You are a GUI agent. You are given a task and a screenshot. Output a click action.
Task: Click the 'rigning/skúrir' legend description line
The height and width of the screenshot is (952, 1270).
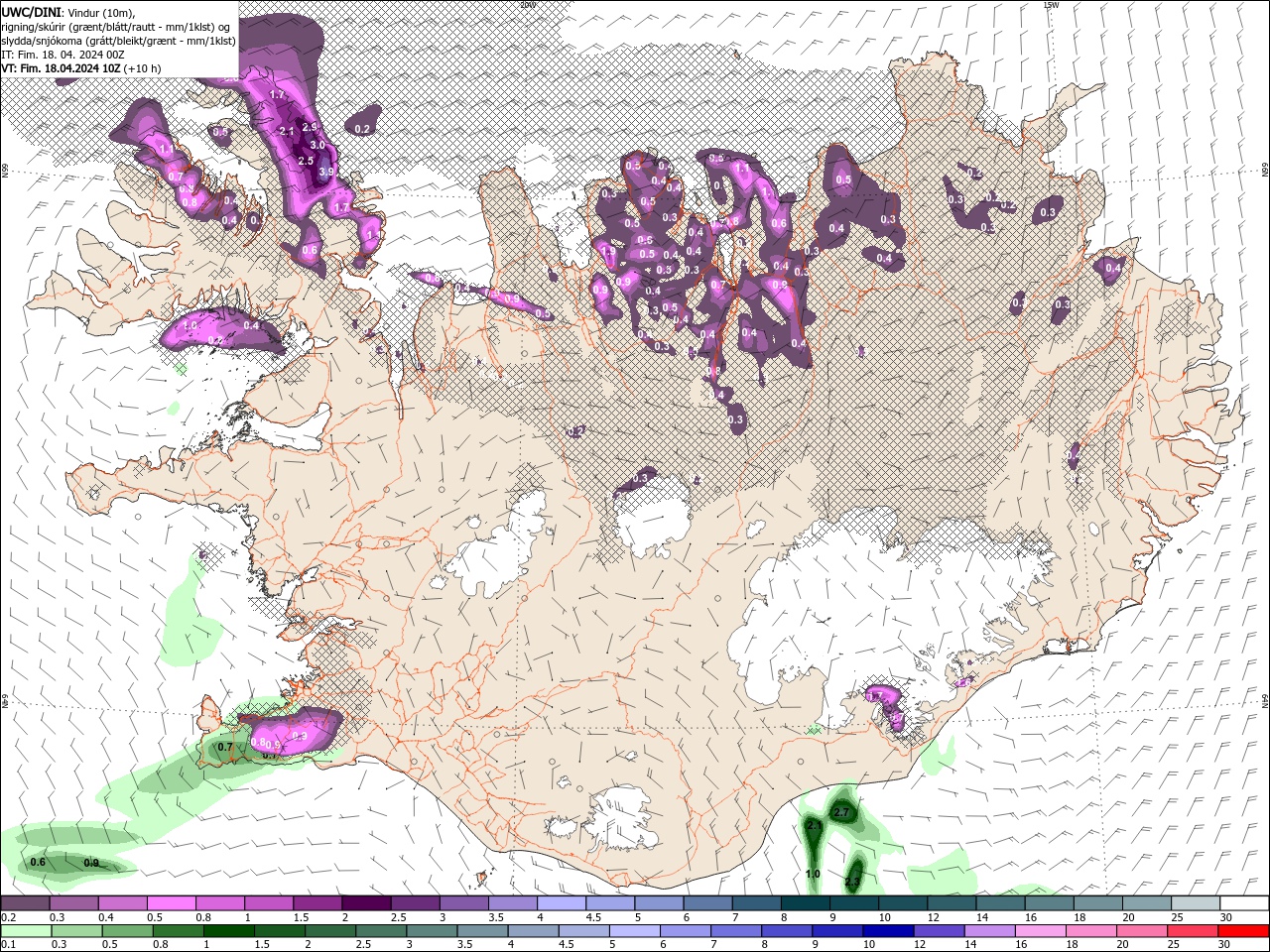pyautogui.click(x=117, y=27)
